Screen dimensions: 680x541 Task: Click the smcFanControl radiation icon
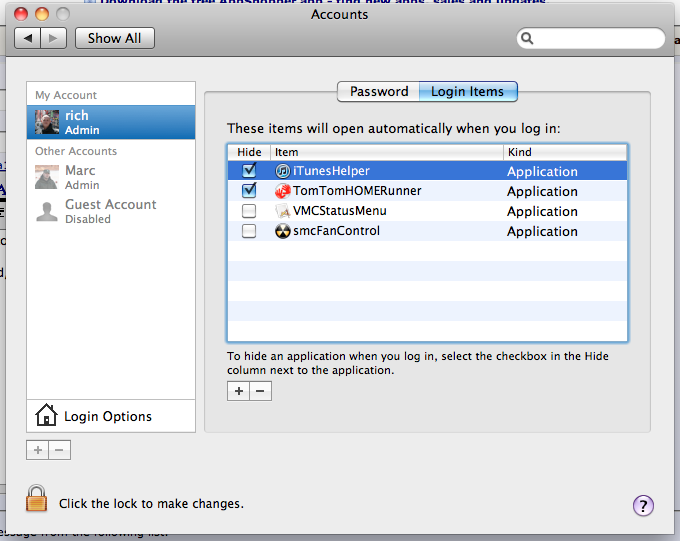coord(283,231)
